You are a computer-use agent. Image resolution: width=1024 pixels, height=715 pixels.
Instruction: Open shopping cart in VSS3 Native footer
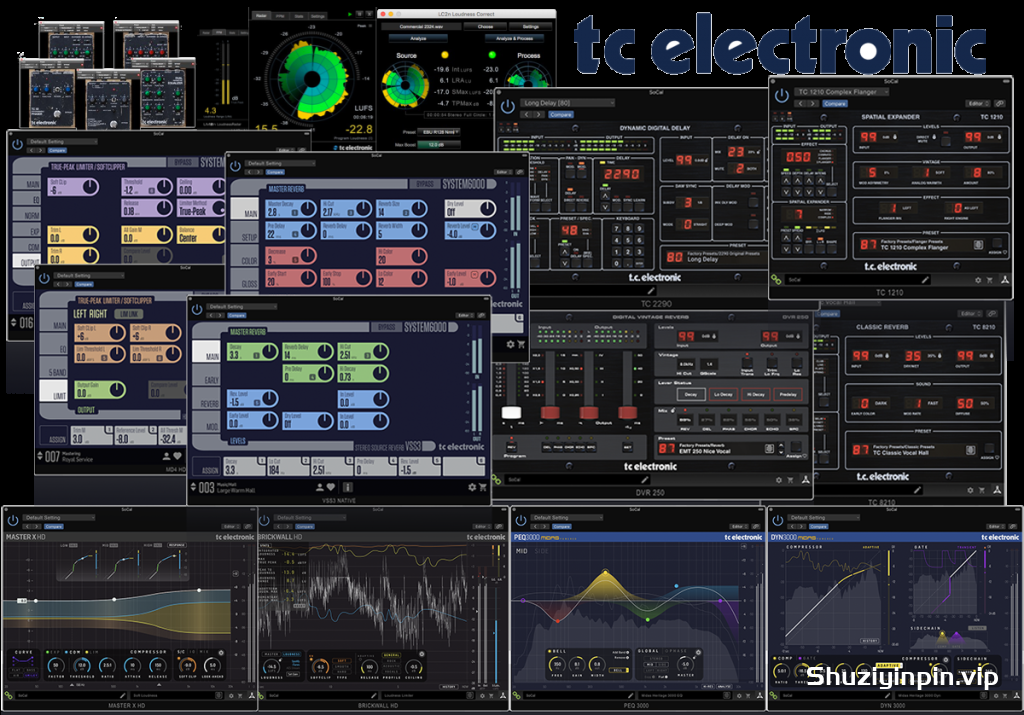pyautogui.click(x=483, y=487)
